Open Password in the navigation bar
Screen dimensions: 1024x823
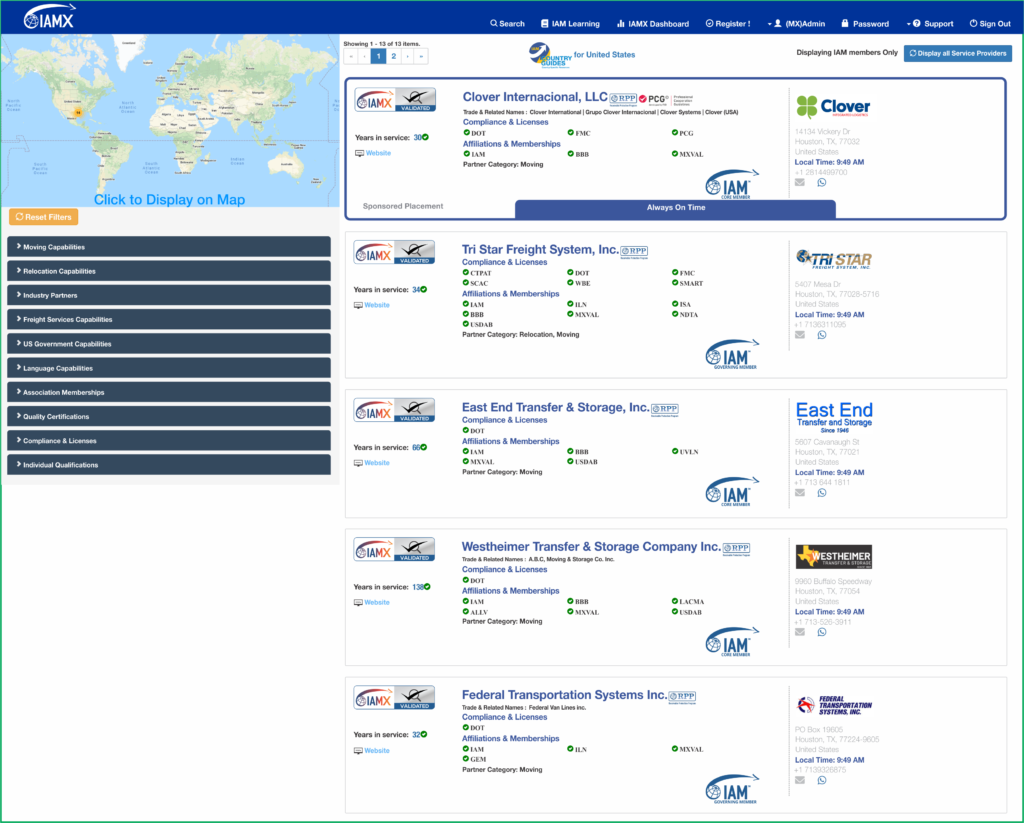(x=865, y=24)
